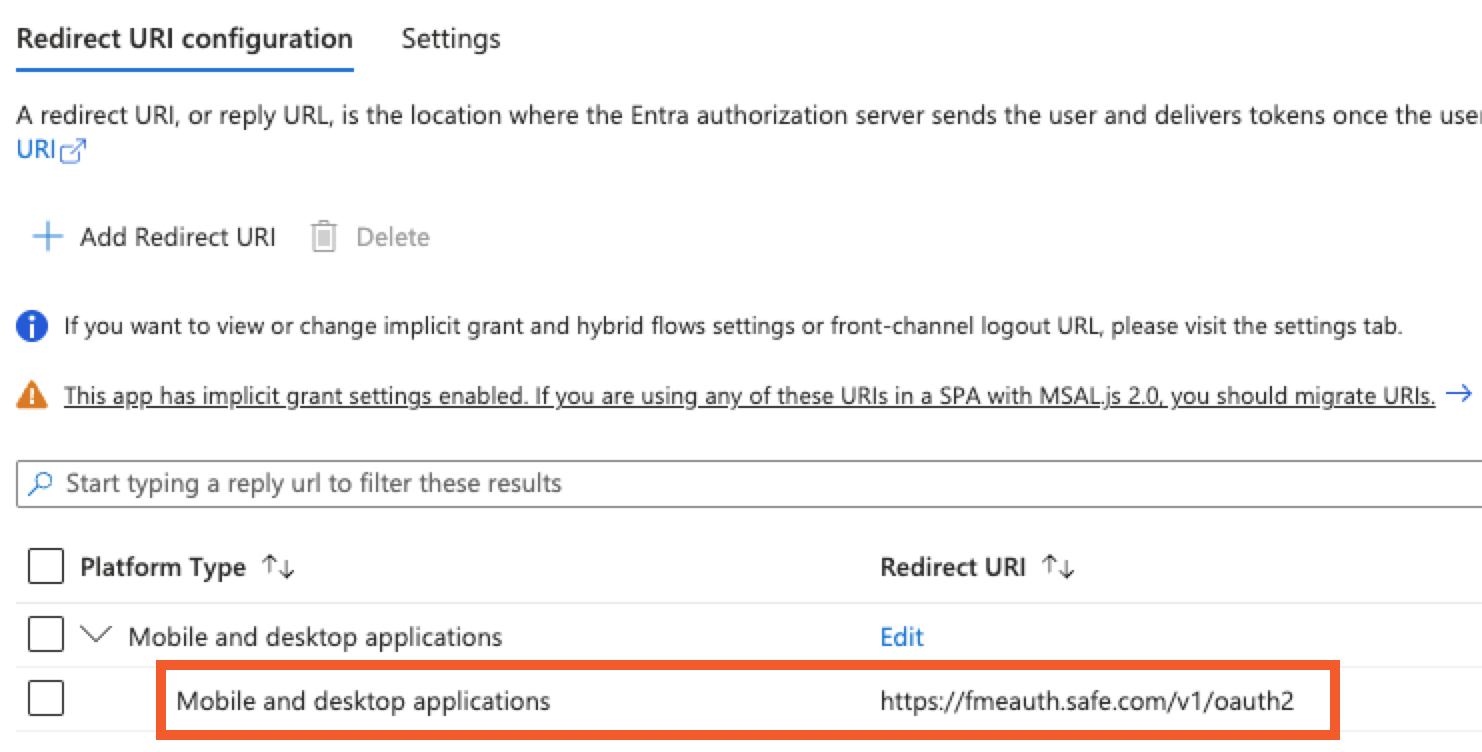Click the external link icon beside URI
This screenshot has height=752, width=1482.
click(x=73, y=150)
